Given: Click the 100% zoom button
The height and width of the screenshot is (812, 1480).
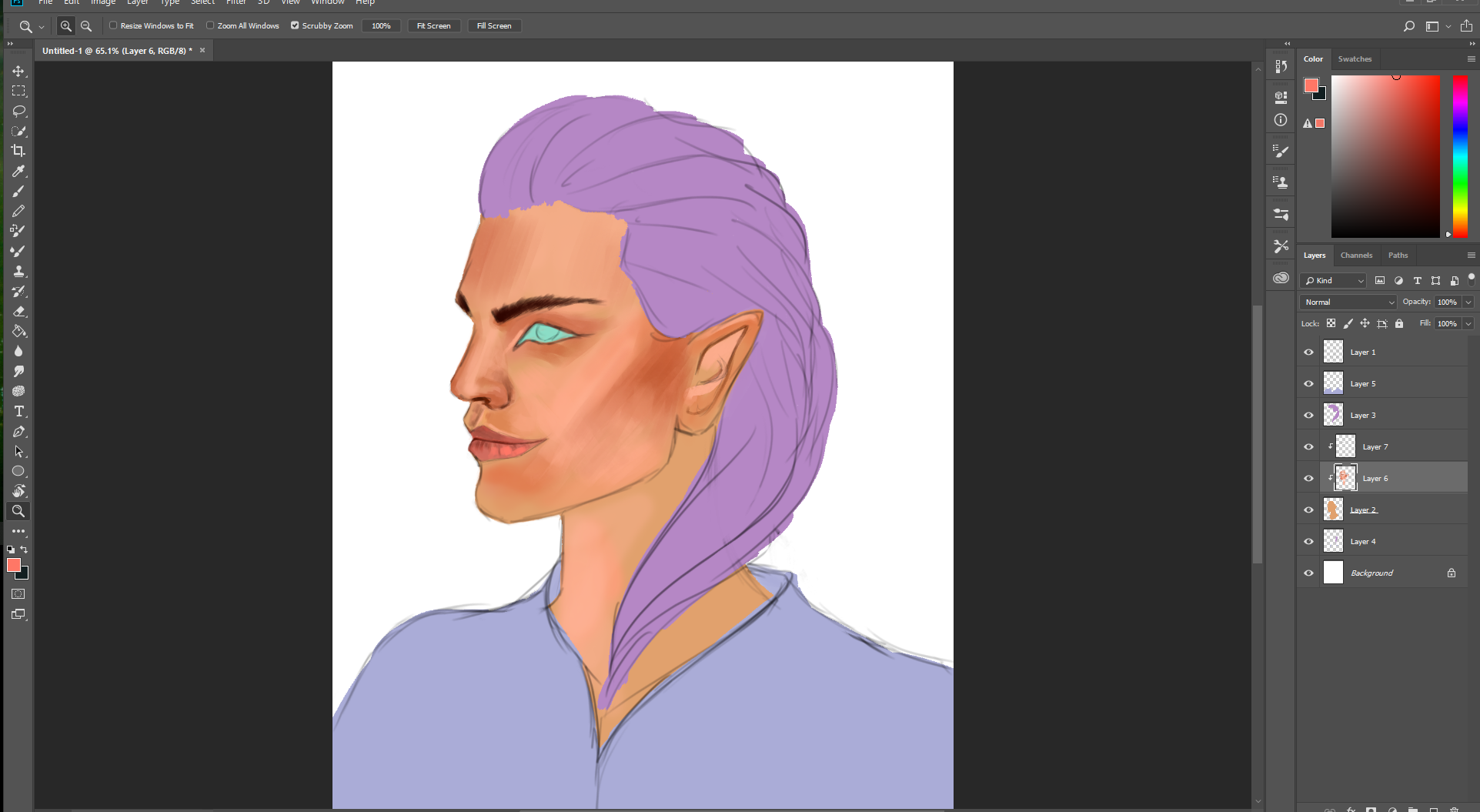Looking at the screenshot, I should [381, 26].
